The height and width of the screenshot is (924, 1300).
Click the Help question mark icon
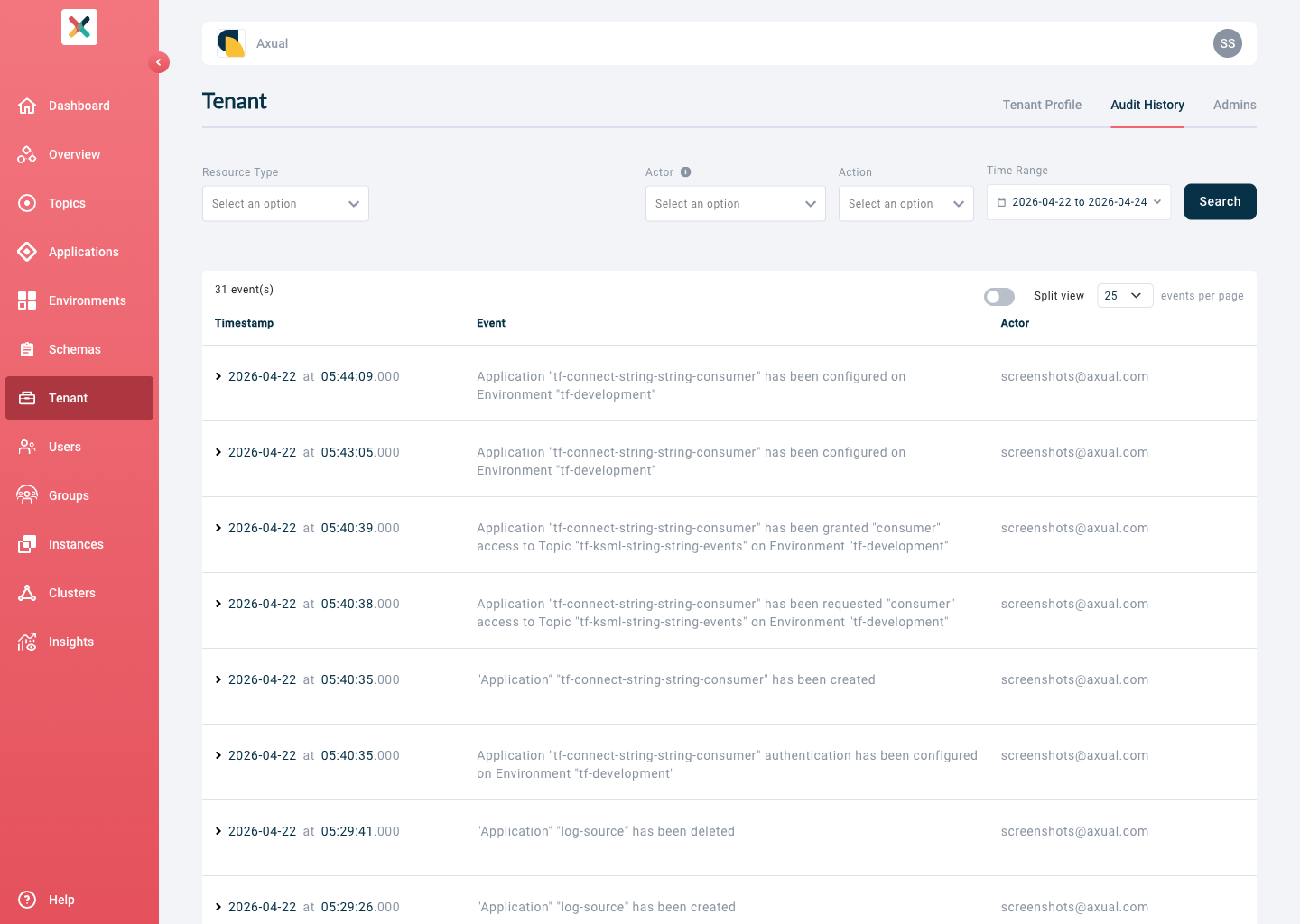[27, 900]
